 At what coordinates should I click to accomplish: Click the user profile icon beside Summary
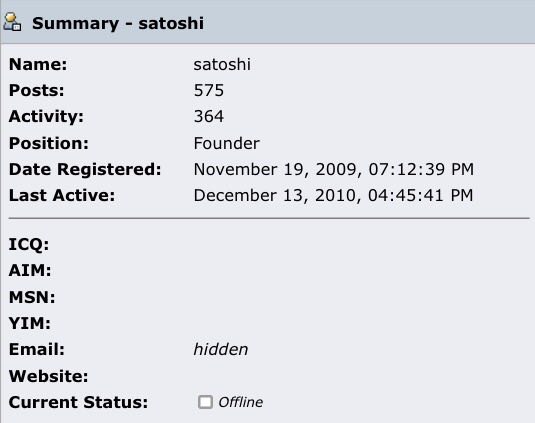click(x=13, y=23)
